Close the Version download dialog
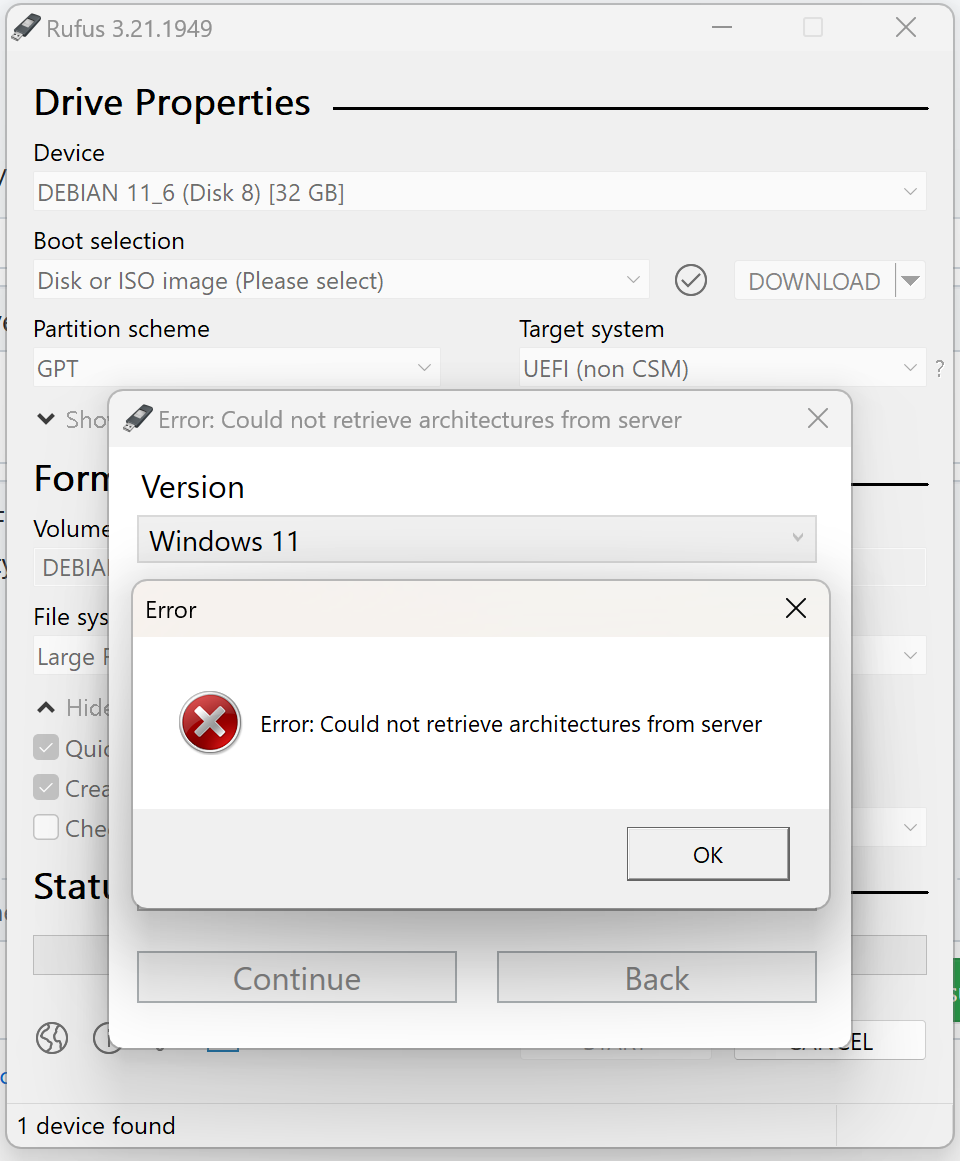This screenshot has width=960, height=1161. click(817, 419)
